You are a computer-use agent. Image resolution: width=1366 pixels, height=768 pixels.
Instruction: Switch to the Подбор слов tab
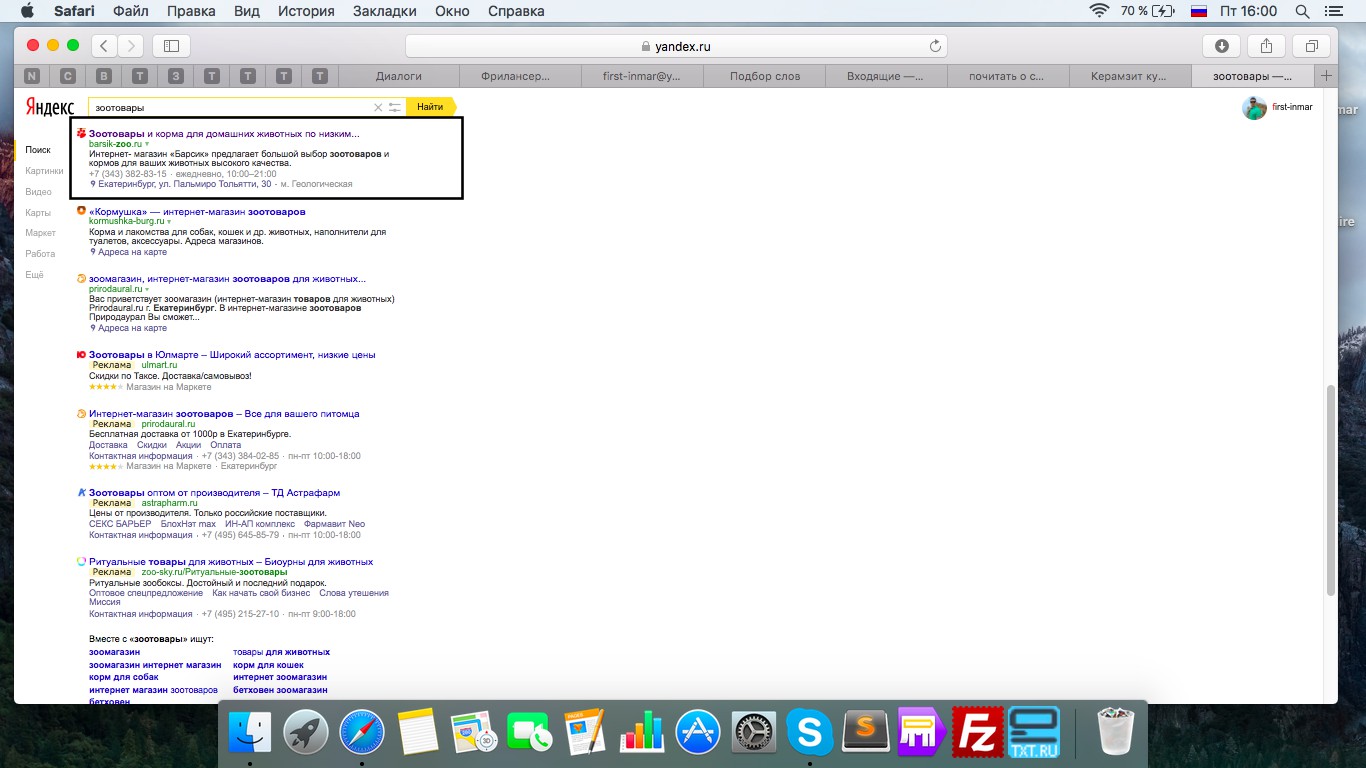click(765, 76)
